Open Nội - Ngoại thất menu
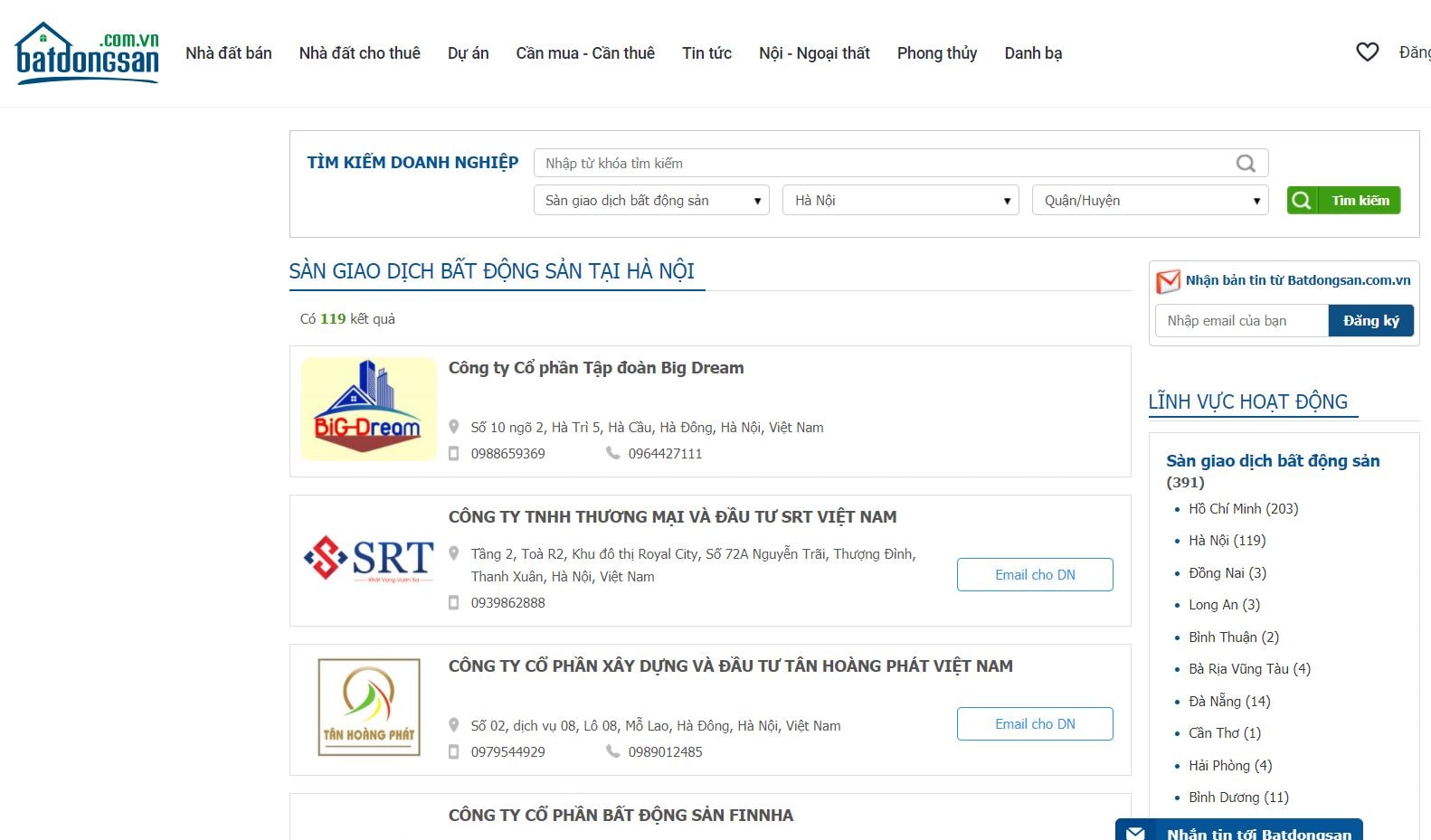 pyautogui.click(x=814, y=53)
